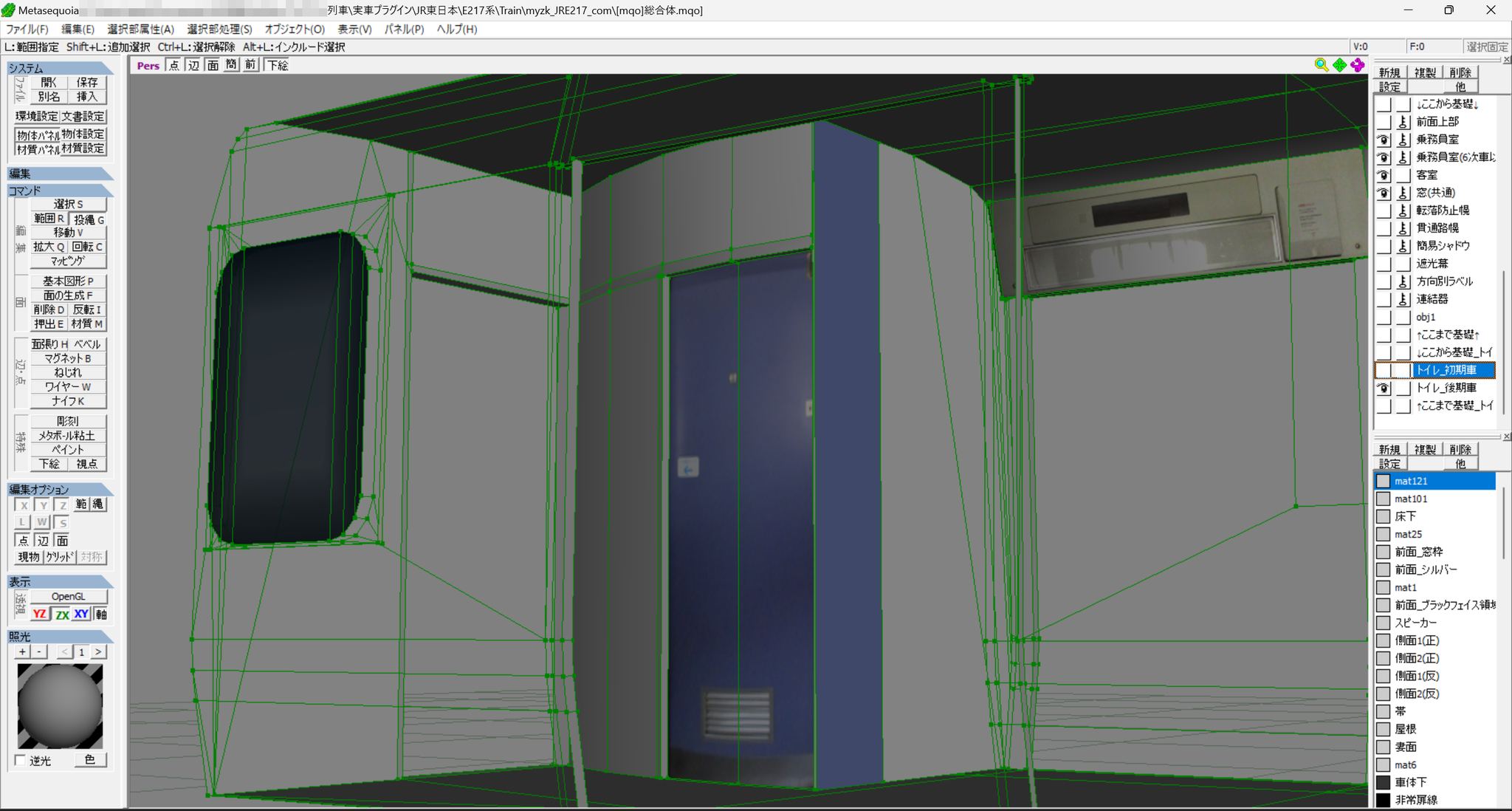Click the green pan view icon
Screen dimensions: 1512x811
coord(1340,65)
